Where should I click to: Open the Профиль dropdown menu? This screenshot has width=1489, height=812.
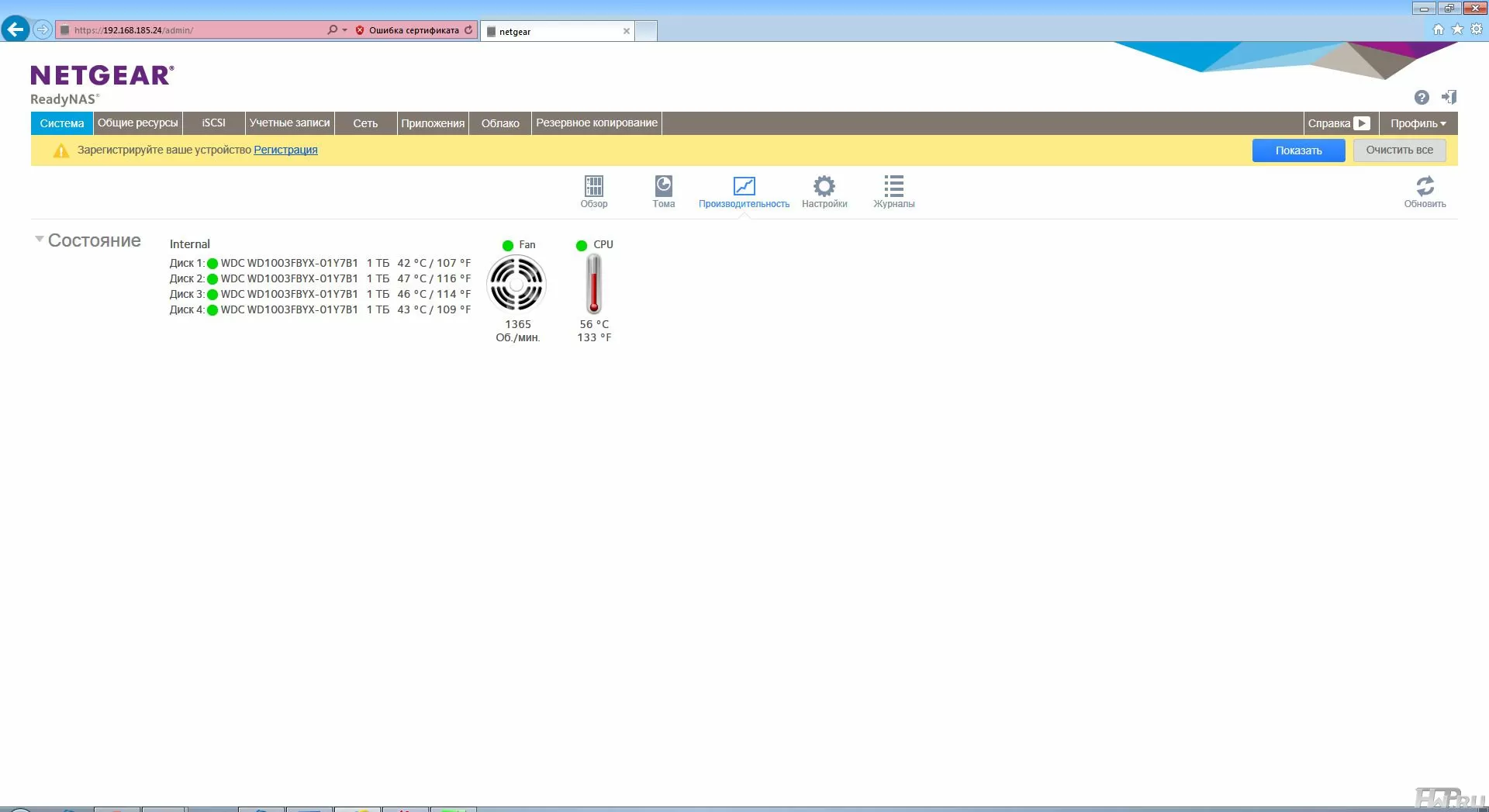[x=1418, y=123]
